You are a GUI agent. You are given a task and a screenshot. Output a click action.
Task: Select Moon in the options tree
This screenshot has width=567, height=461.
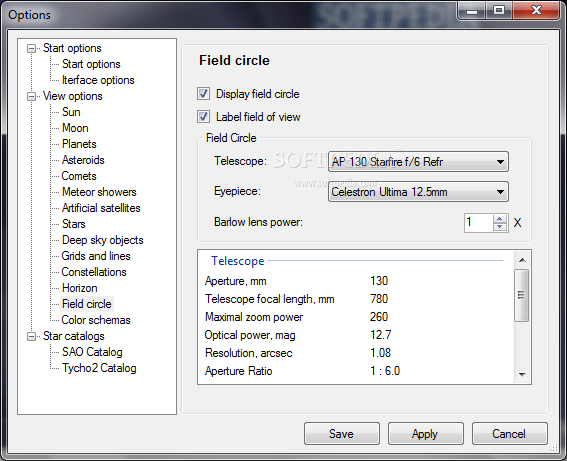pyautogui.click(x=75, y=128)
